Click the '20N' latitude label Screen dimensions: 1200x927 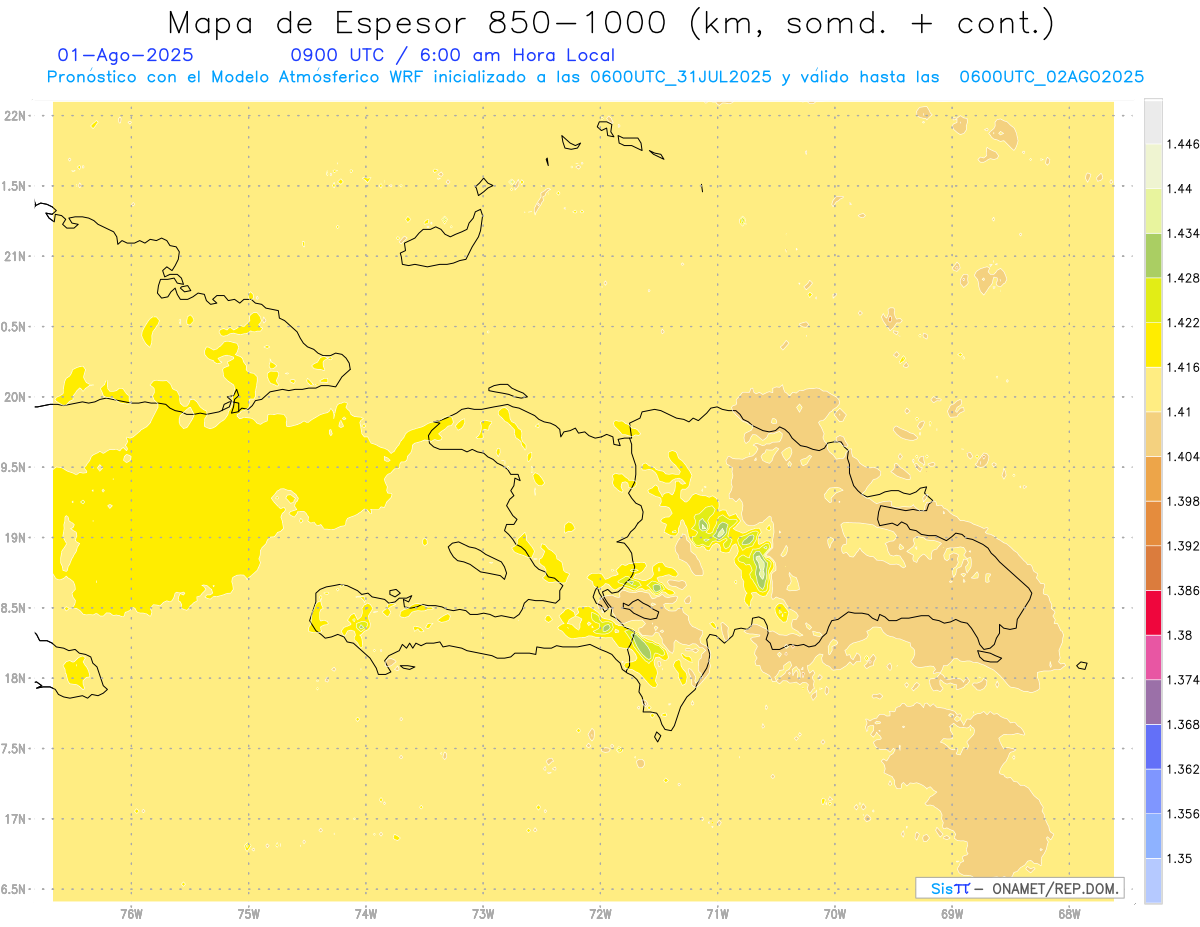pyautogui.click(x=17, y=397)
